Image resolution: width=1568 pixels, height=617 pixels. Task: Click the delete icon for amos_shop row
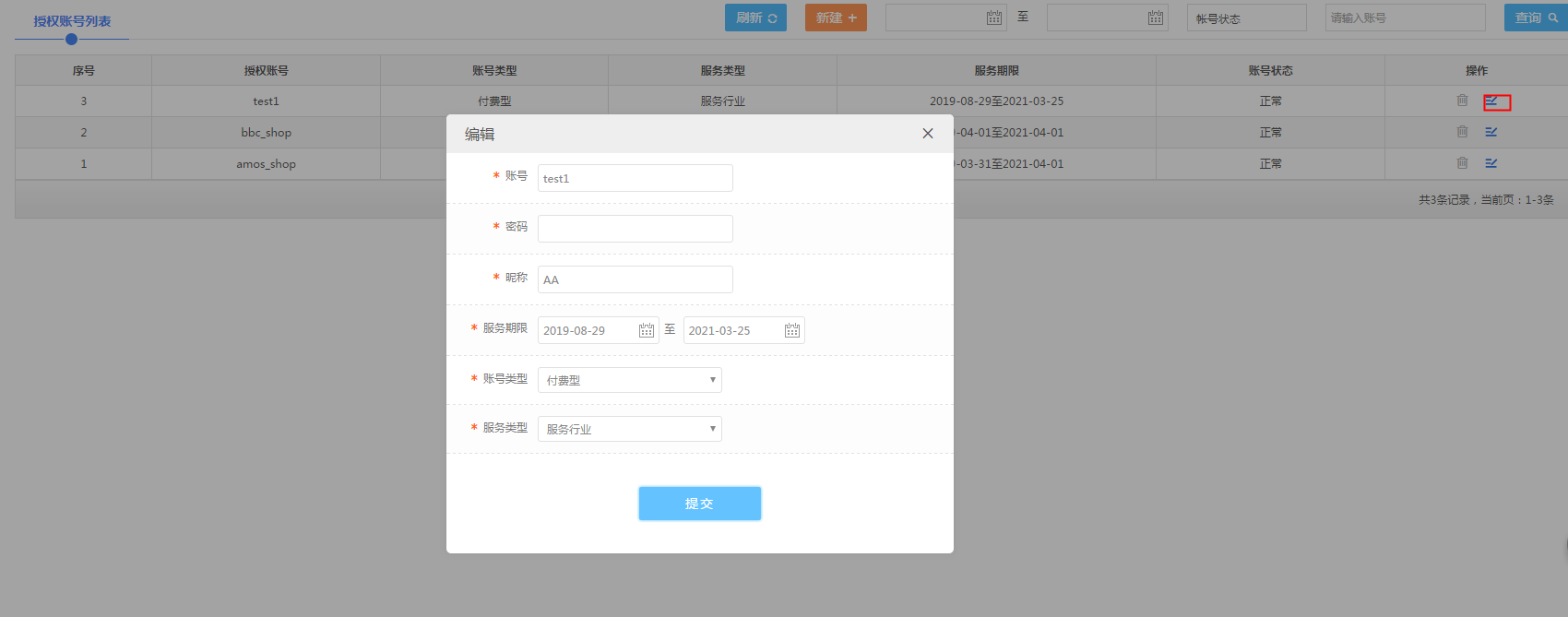coord(1462,163)
